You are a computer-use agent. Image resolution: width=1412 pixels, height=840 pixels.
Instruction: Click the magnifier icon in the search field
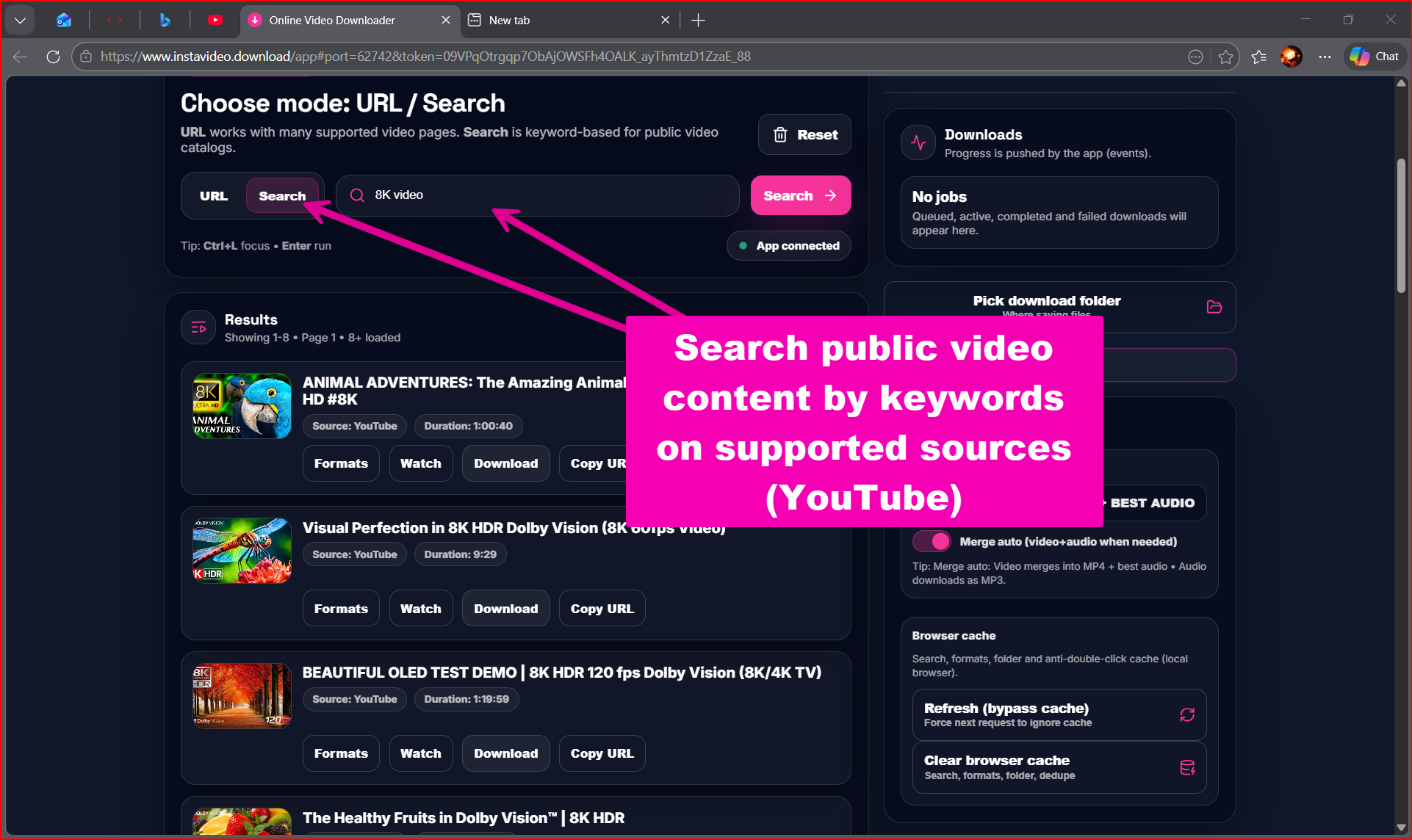coord(356,195)
